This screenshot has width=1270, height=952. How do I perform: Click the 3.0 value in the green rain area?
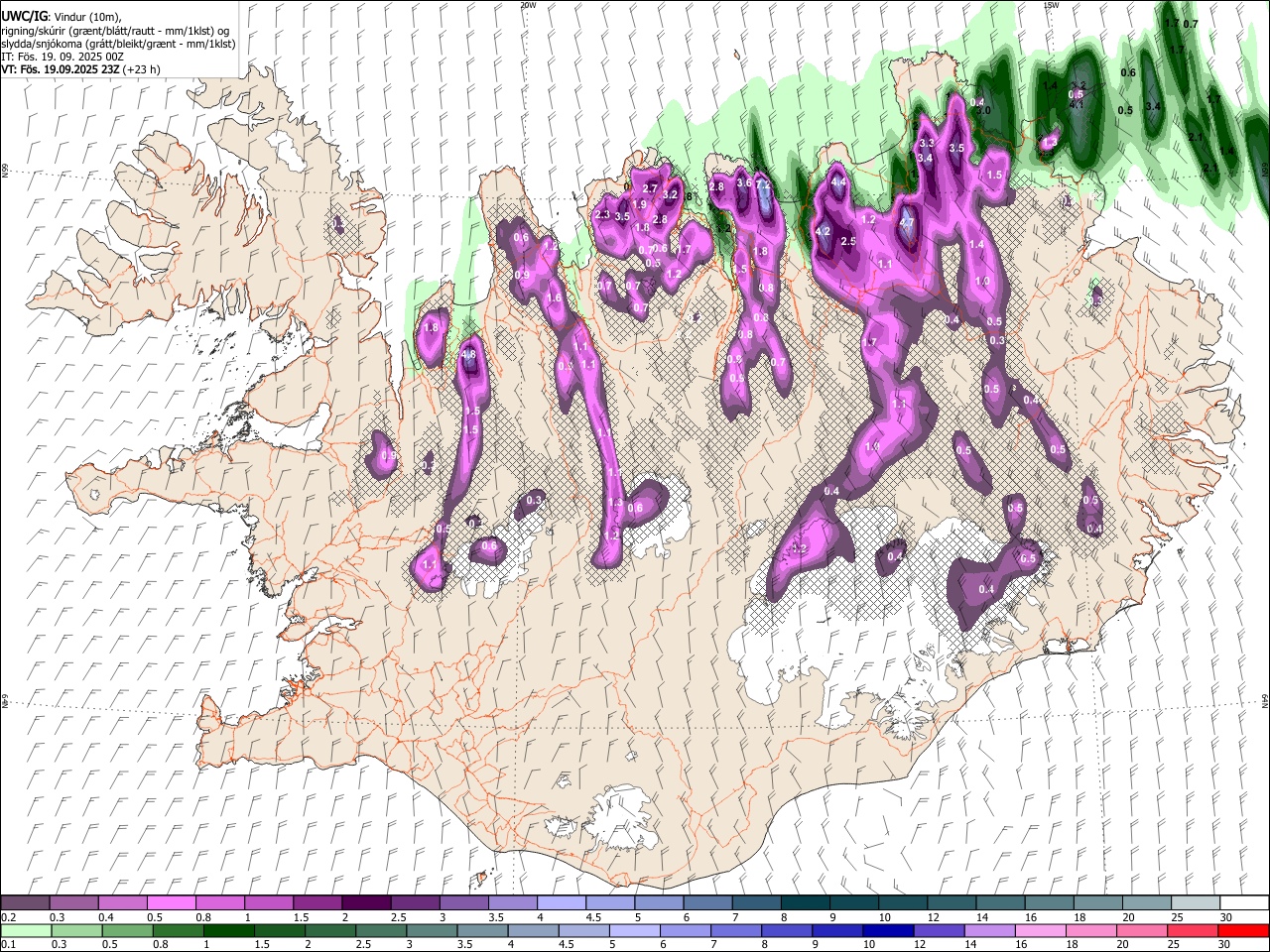coord(984,110)
